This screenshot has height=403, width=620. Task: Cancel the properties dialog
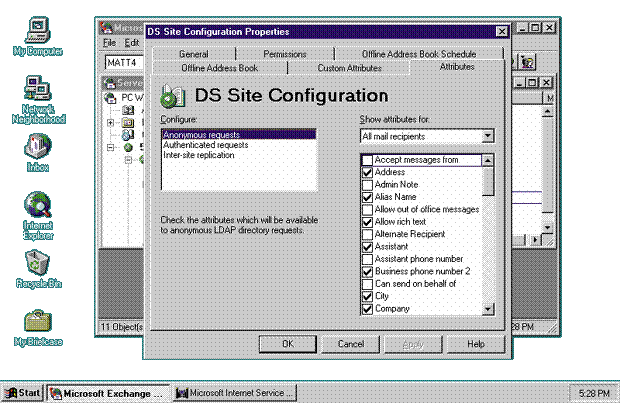click(x=351, y=344)
